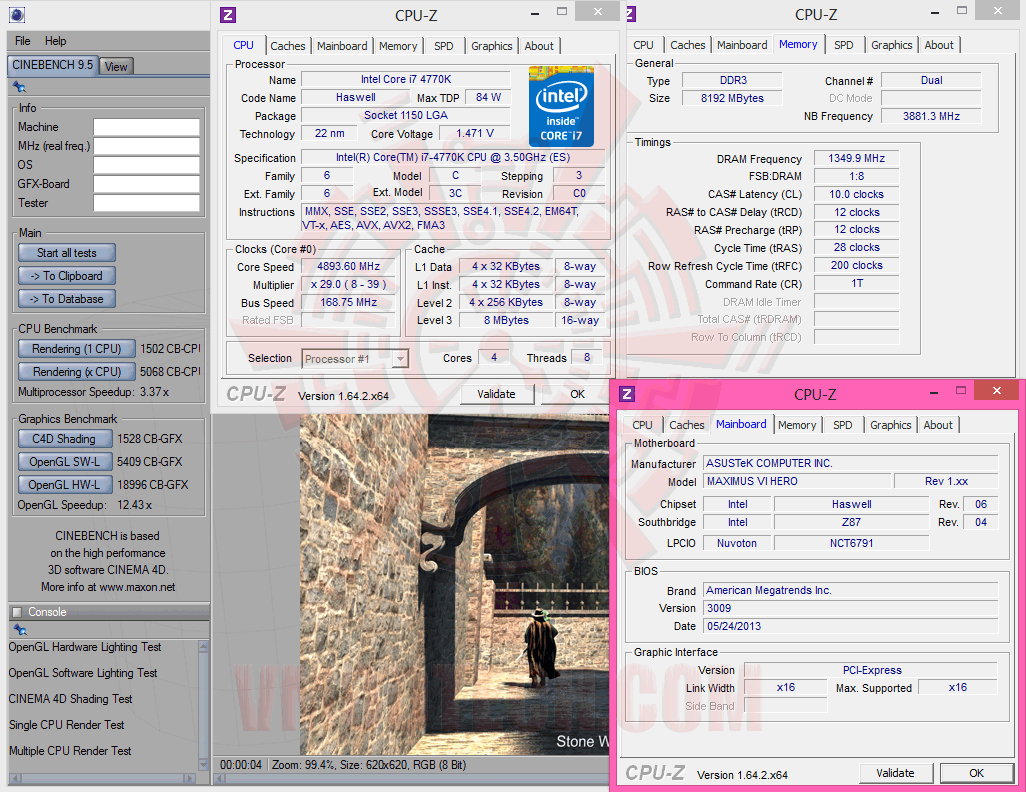Click Start all tests button
Viewport: 1026px width, 792px height.
click(x=67, y=253)
